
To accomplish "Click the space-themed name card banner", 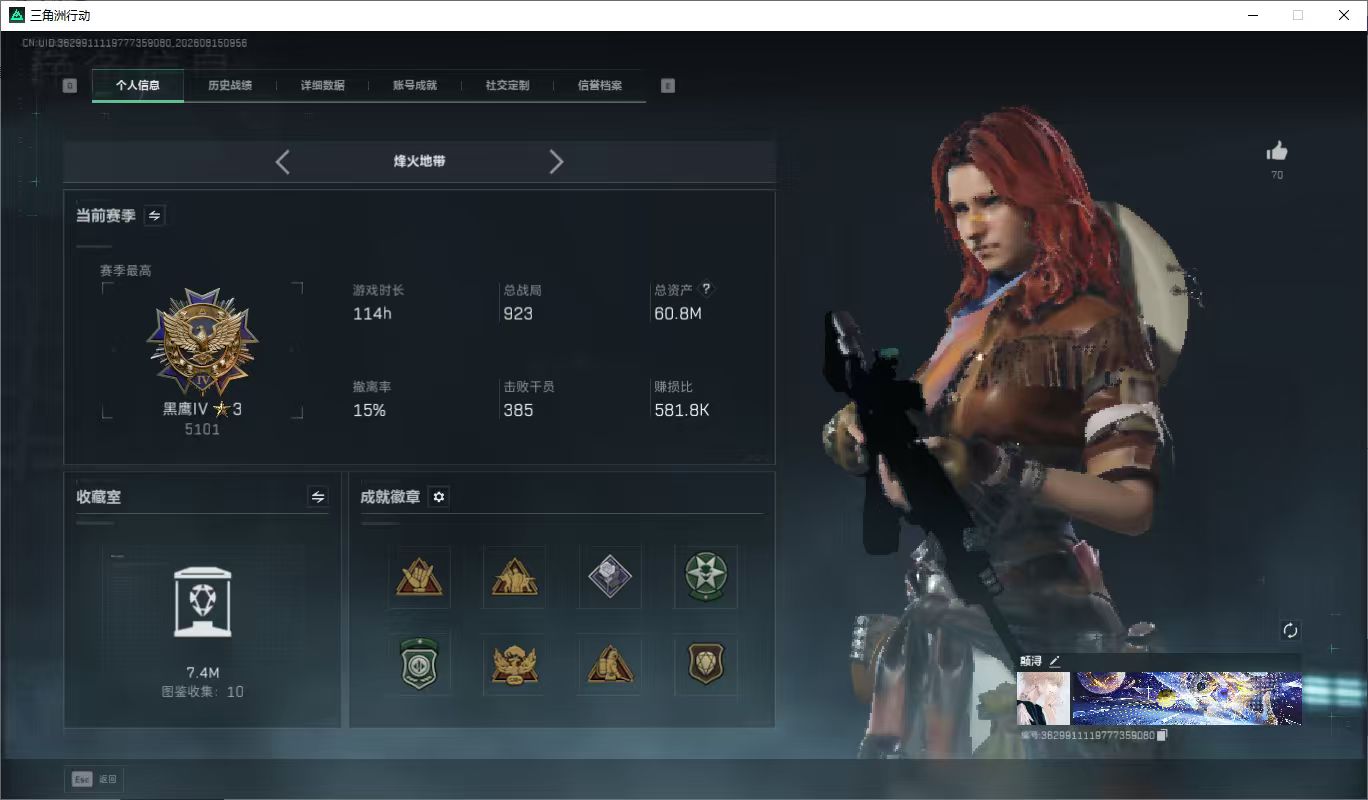I will [1187, 698].
